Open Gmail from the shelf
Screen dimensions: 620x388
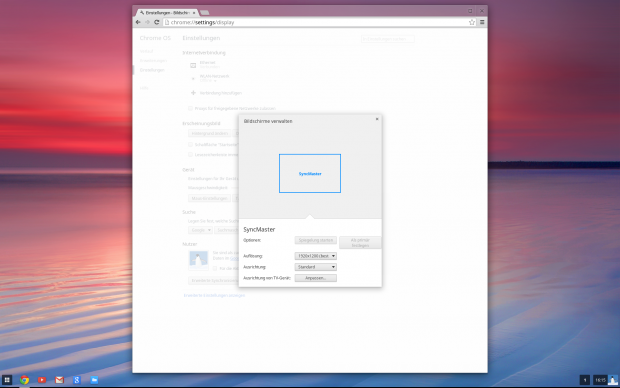pyautogui.click(x=59, y=380)
